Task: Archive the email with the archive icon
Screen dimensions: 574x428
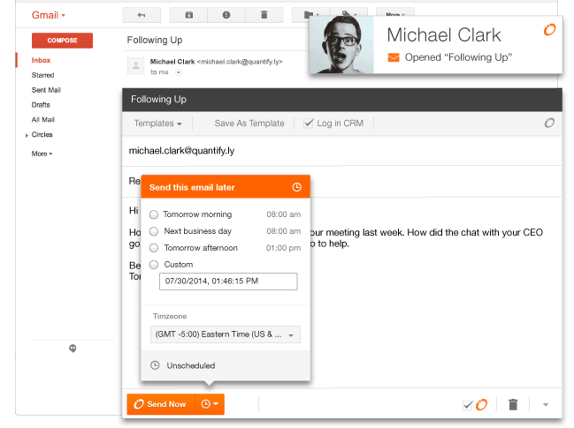Action: click(x=189, y=15)
